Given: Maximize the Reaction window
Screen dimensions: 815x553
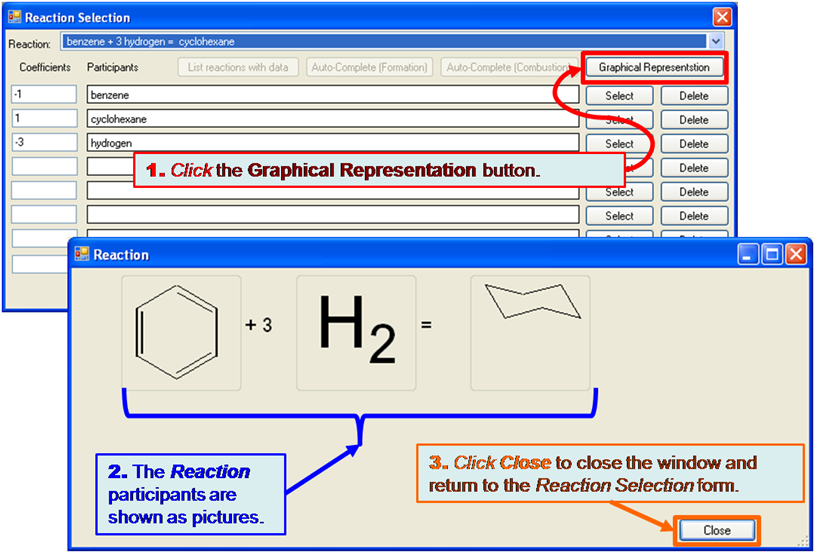Looking at the screenshot, I should click(773, 255).
